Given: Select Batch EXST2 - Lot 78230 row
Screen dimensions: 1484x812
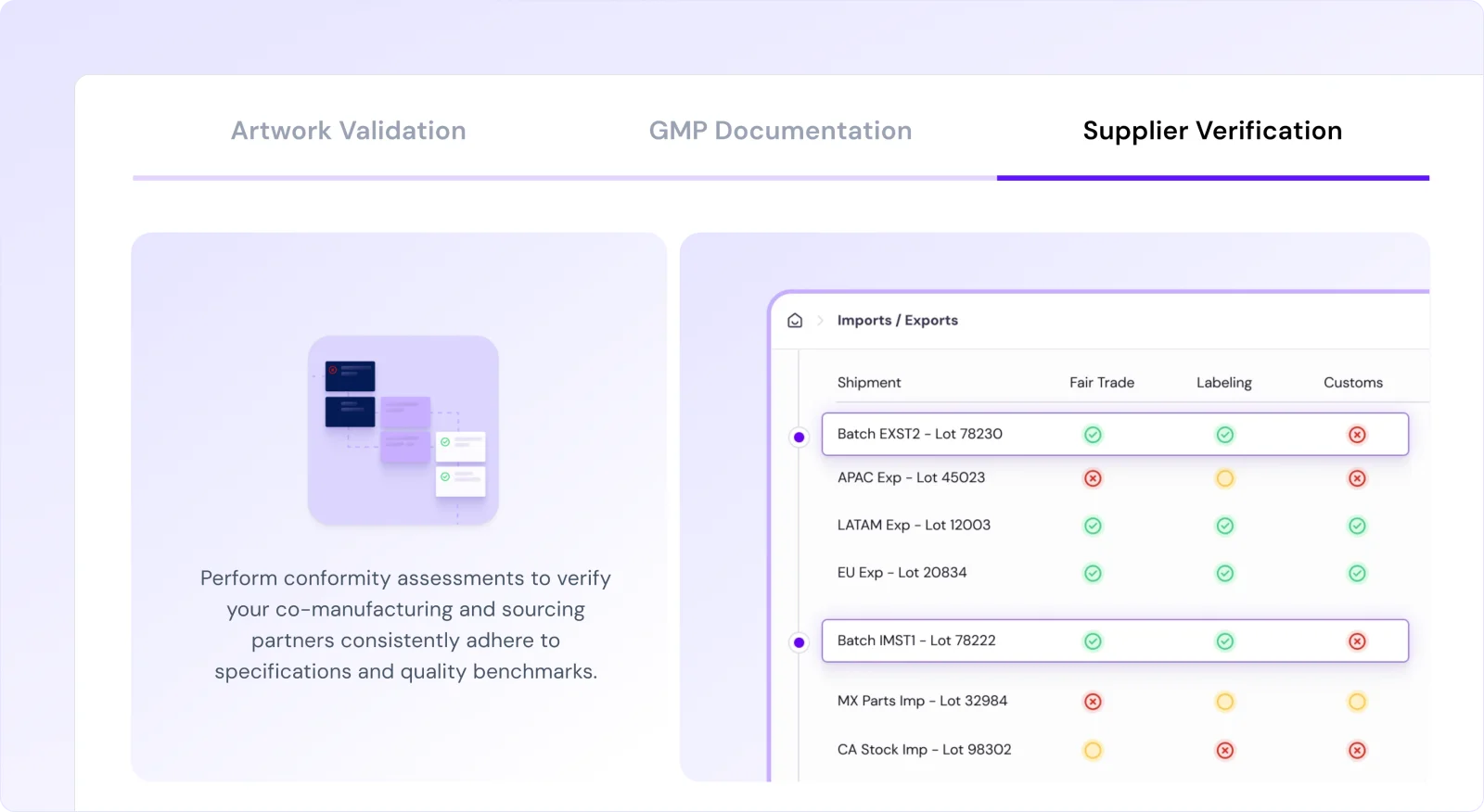Looking at the screenshot, I should (x=1115, y=434).
